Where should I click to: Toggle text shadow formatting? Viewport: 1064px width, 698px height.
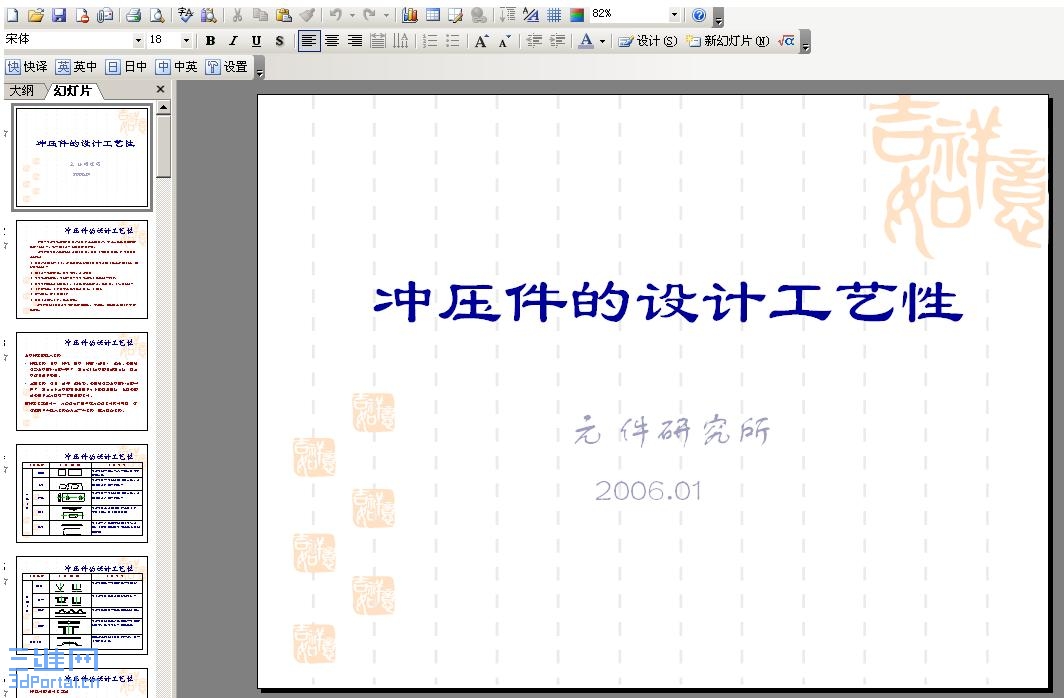pyautogui.click(x=279, y=41)
